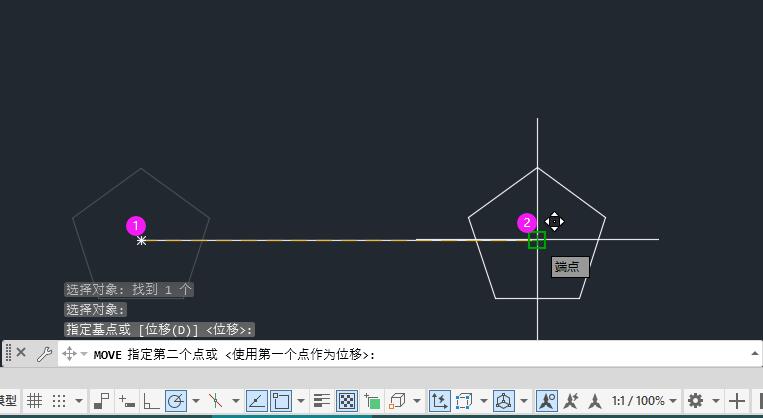Image resolution: width=763 pixels, height=418 pixels.
Task: Toggle dynamic UCS icon
Action: [439, 401]
